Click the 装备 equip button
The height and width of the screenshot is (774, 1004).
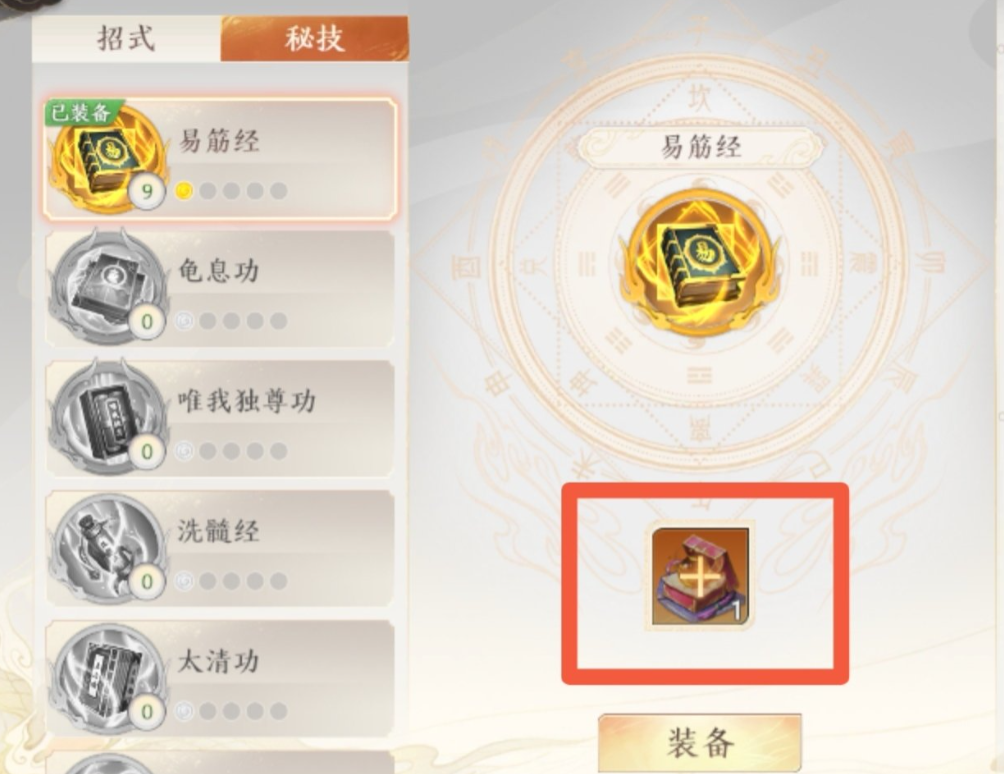coord(700,743)
